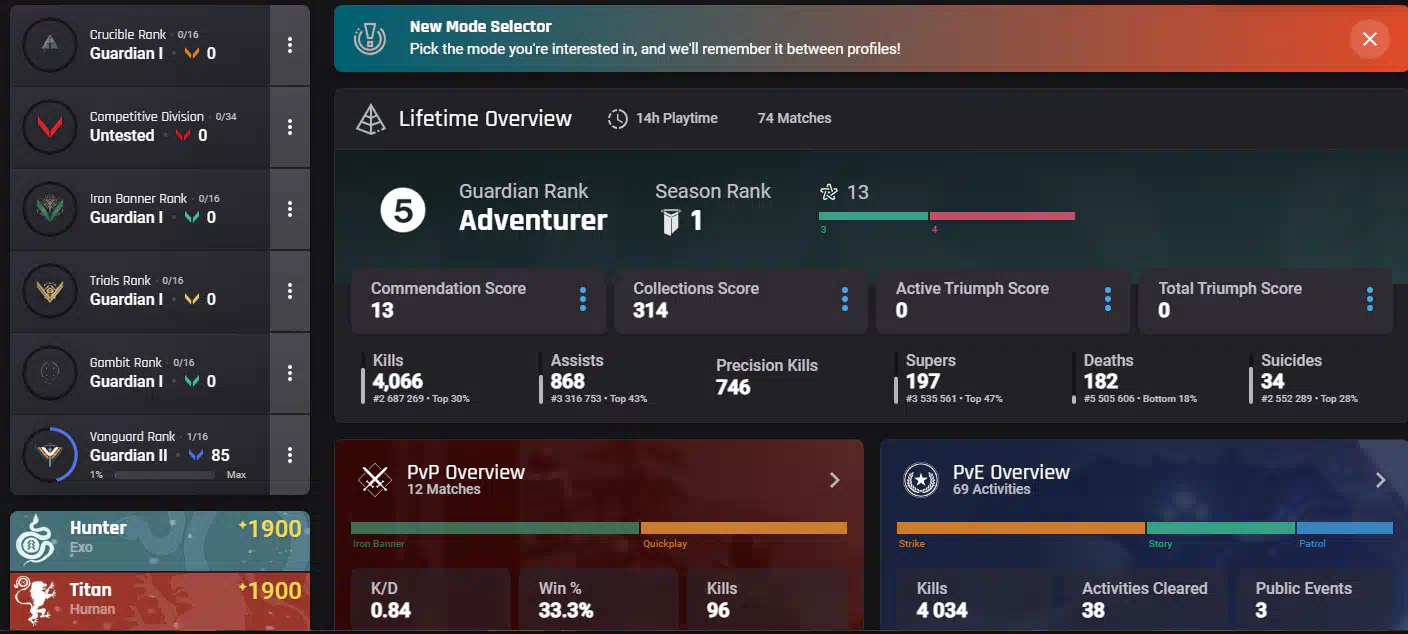Screen dimensions: 1408x634
Task: Open Commendation Score options menu
Action: click(583, 299)
